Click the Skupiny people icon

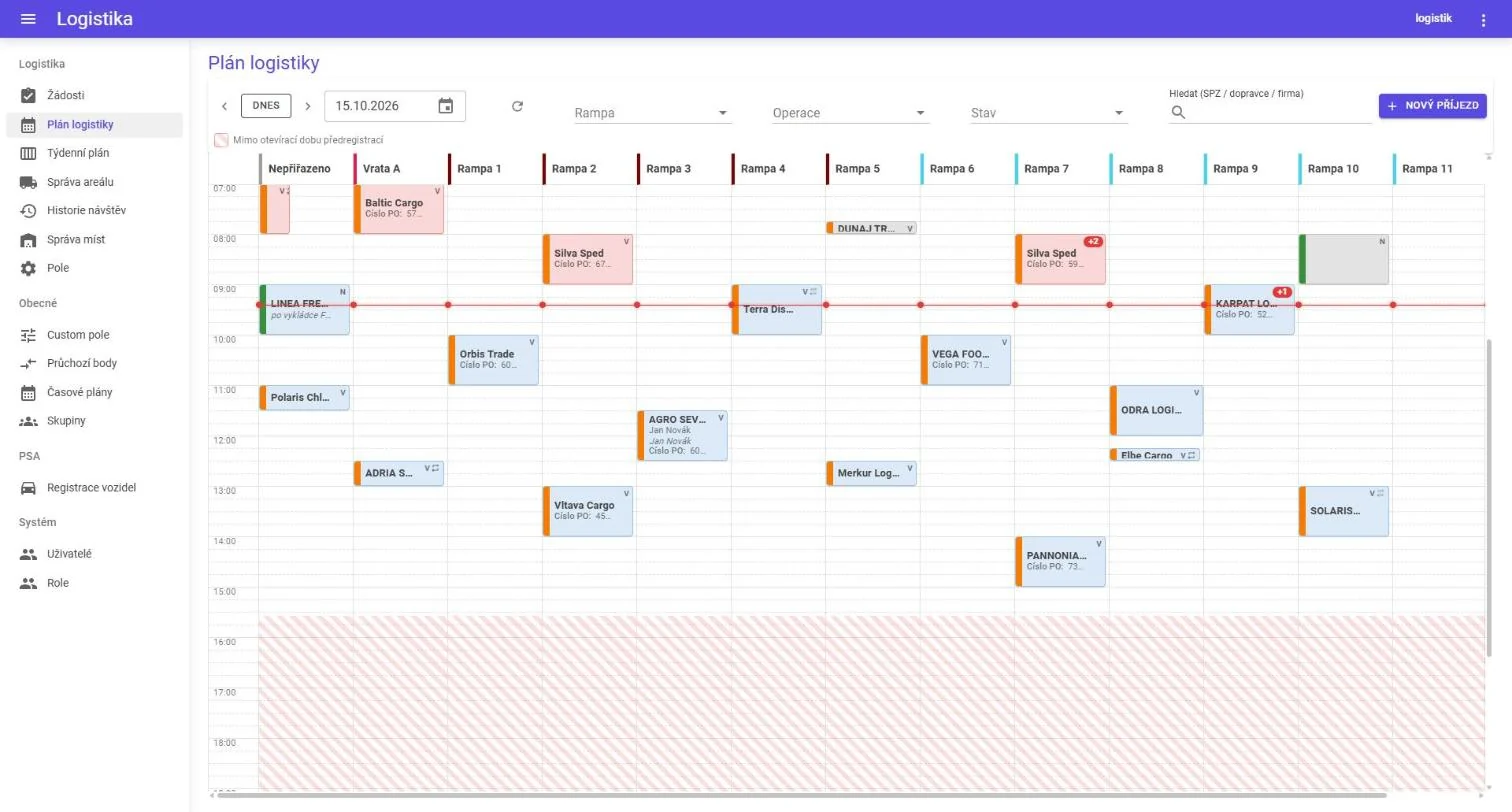(x=28, y=421)
